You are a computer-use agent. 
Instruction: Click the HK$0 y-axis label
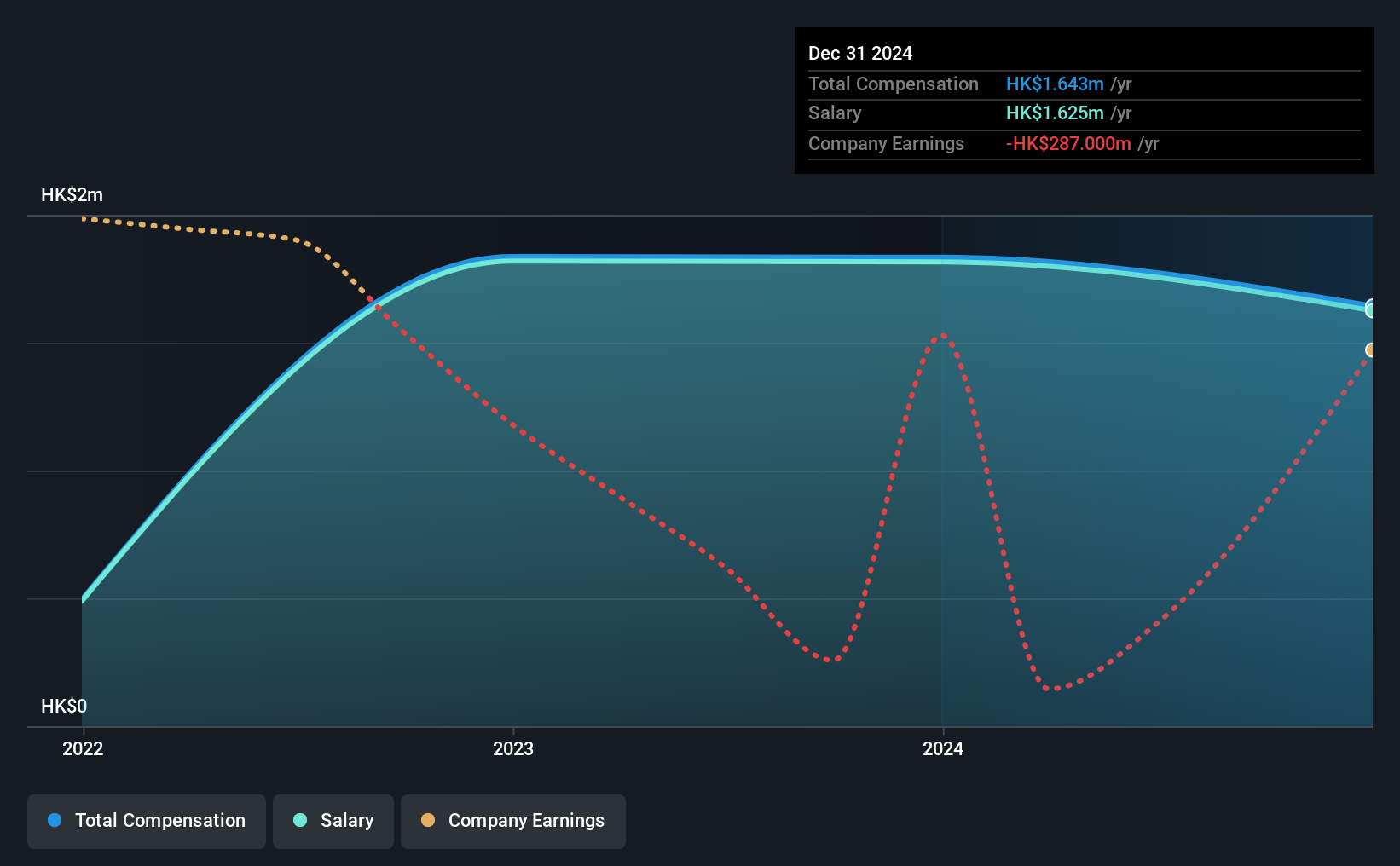64,707
